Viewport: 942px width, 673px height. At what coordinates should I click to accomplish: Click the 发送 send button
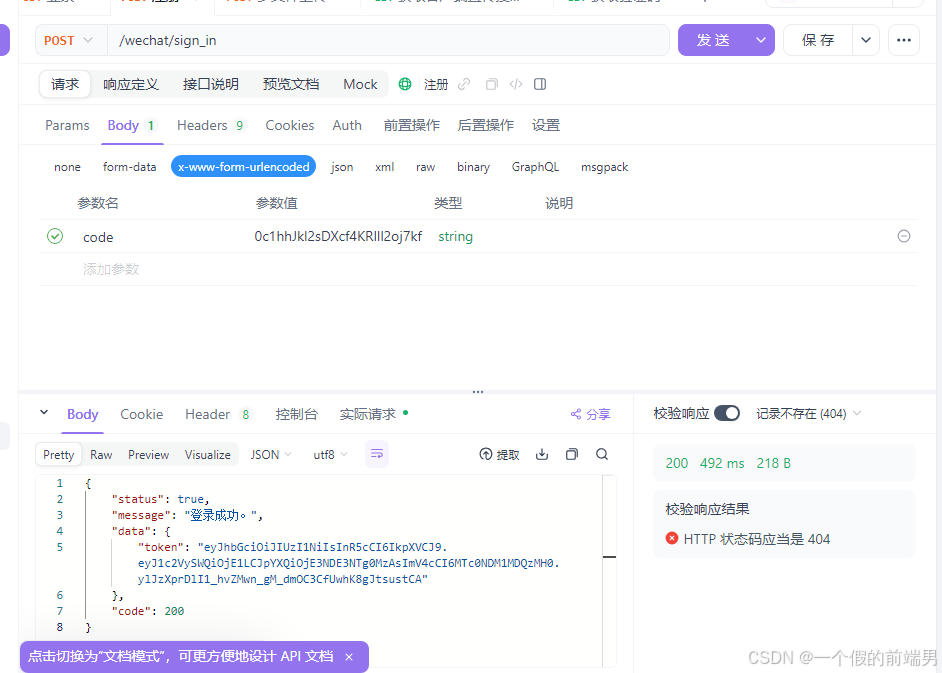[x=713, y=40]
